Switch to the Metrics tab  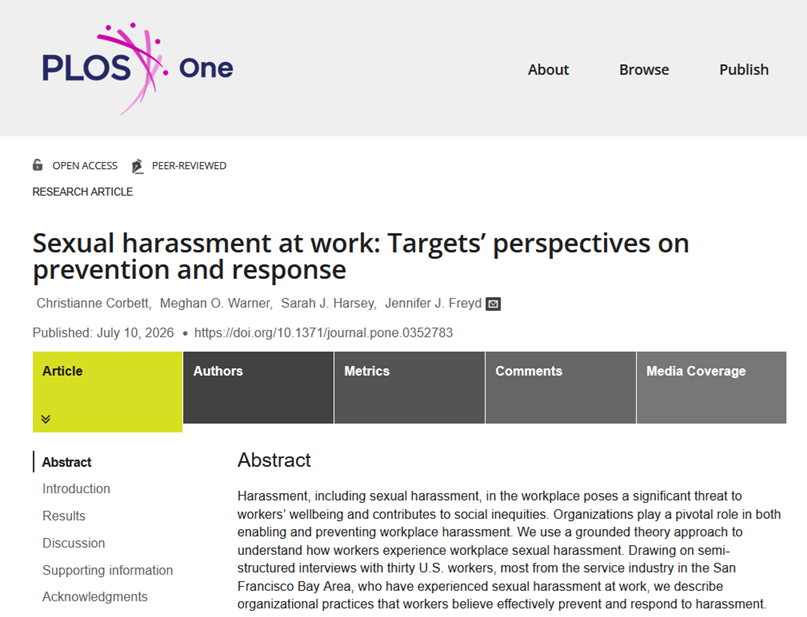pos(410,387)
